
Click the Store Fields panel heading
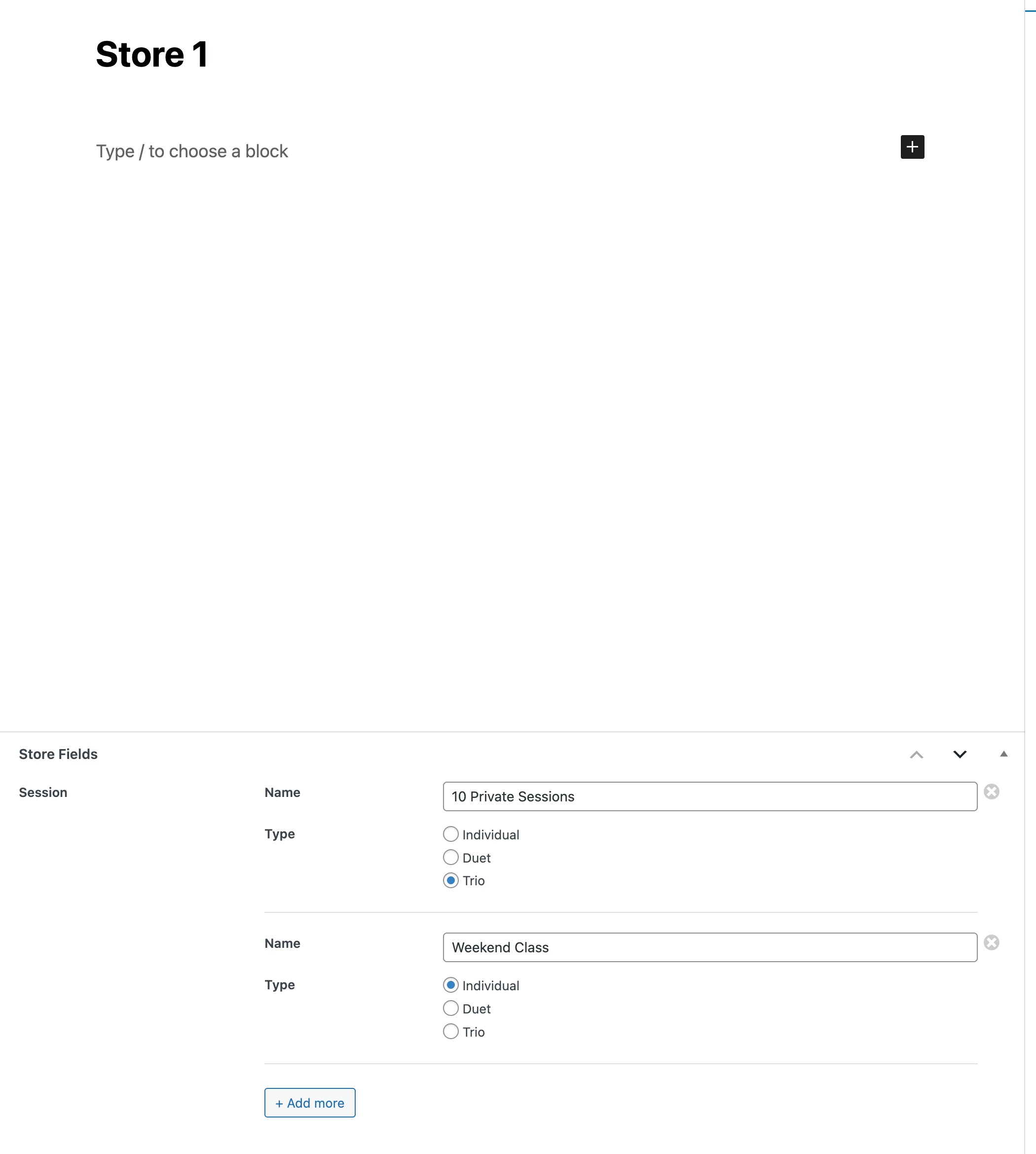pos(58,754)
